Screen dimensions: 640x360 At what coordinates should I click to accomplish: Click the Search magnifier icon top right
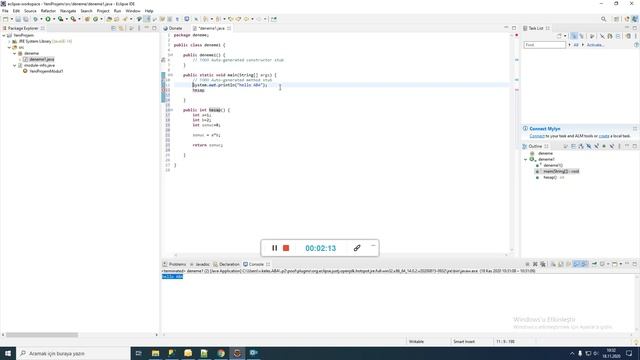tap(604, 19)
